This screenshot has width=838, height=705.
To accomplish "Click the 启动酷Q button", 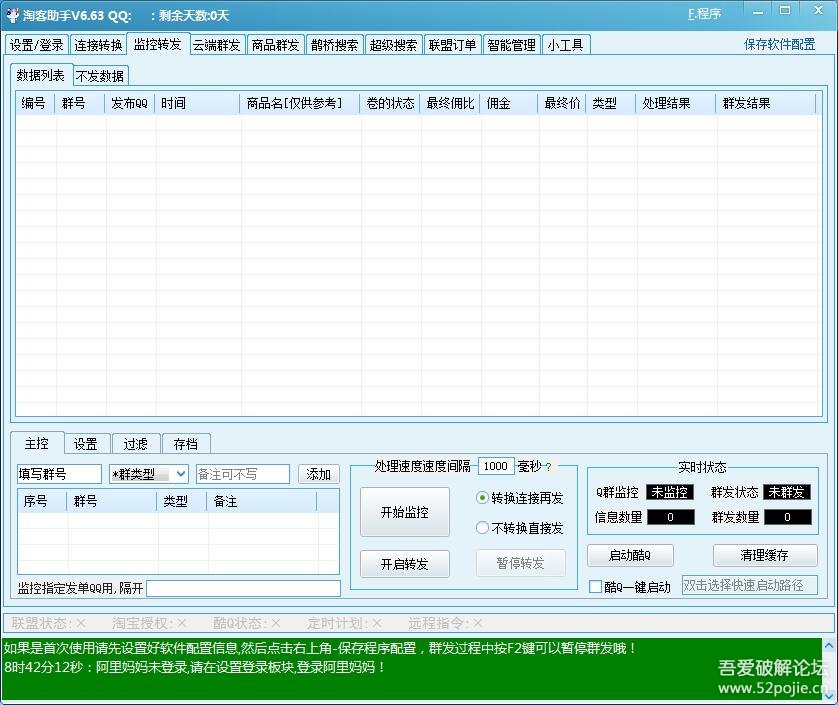I will pyautogui.click(x=630, y=555).
